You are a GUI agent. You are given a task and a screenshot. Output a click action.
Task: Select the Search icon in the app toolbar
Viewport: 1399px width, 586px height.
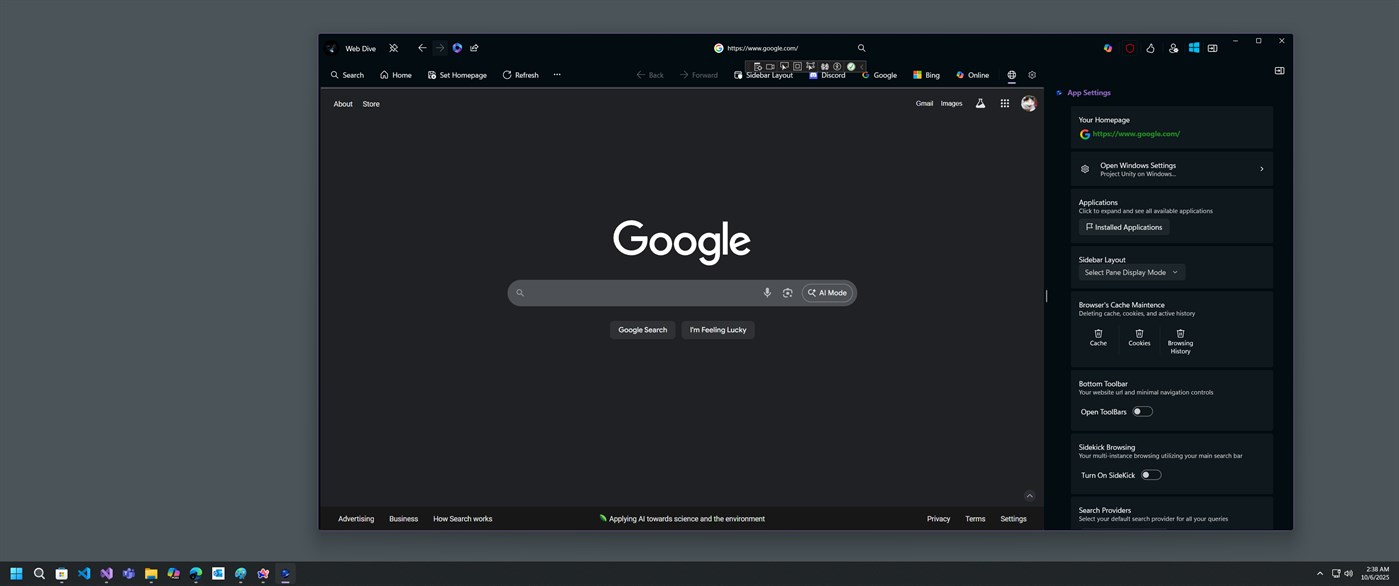[x=335, y=75]
